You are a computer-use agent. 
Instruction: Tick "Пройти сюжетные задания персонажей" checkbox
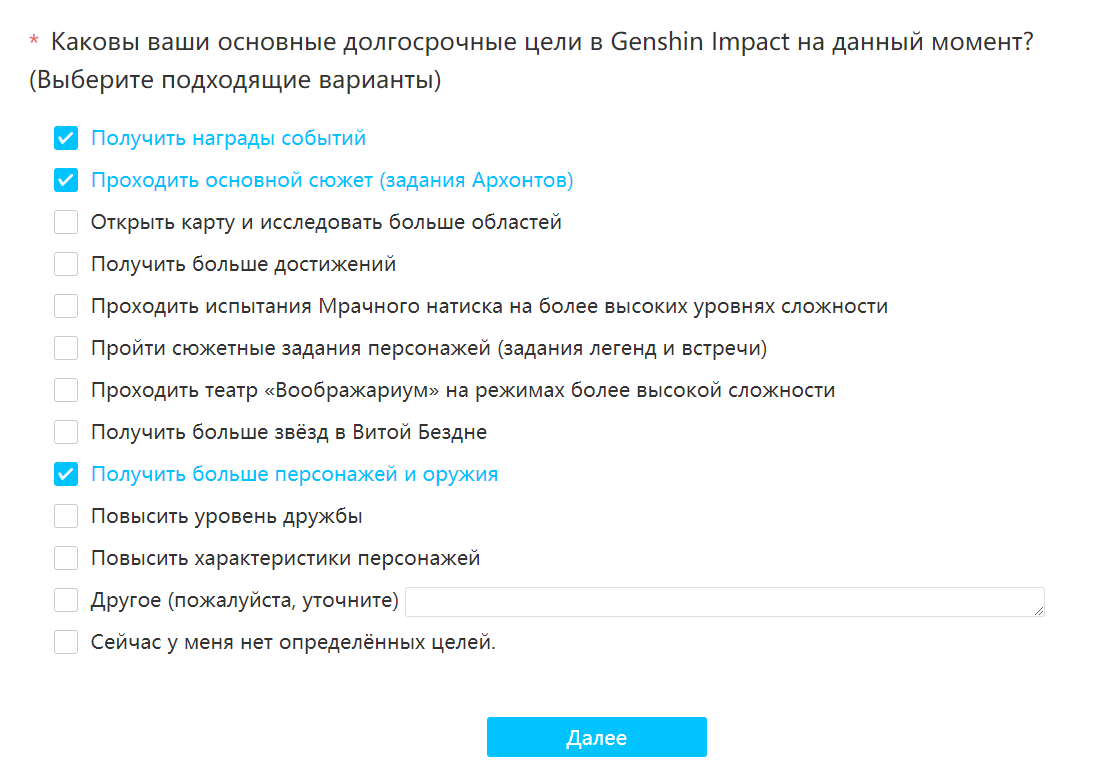(66, 348)
